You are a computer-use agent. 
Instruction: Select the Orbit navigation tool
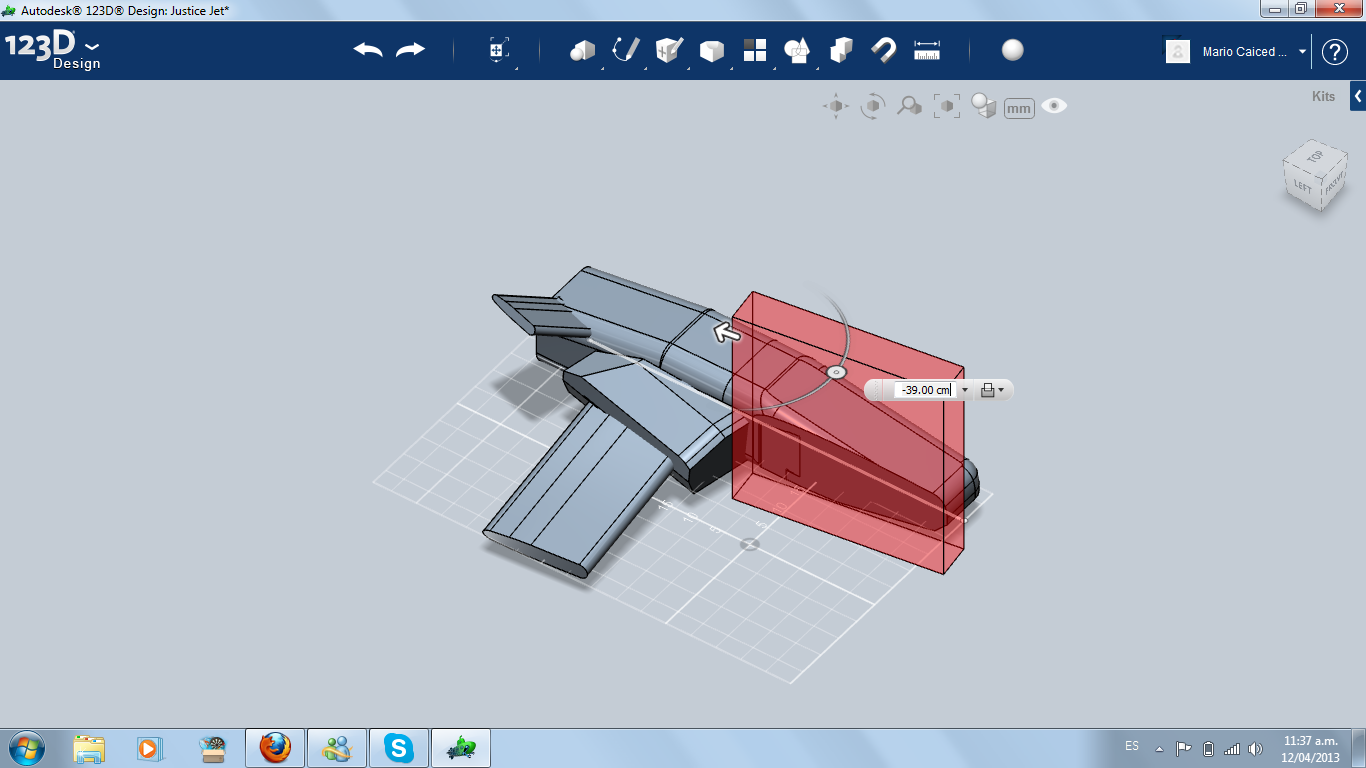coord(873,106)
